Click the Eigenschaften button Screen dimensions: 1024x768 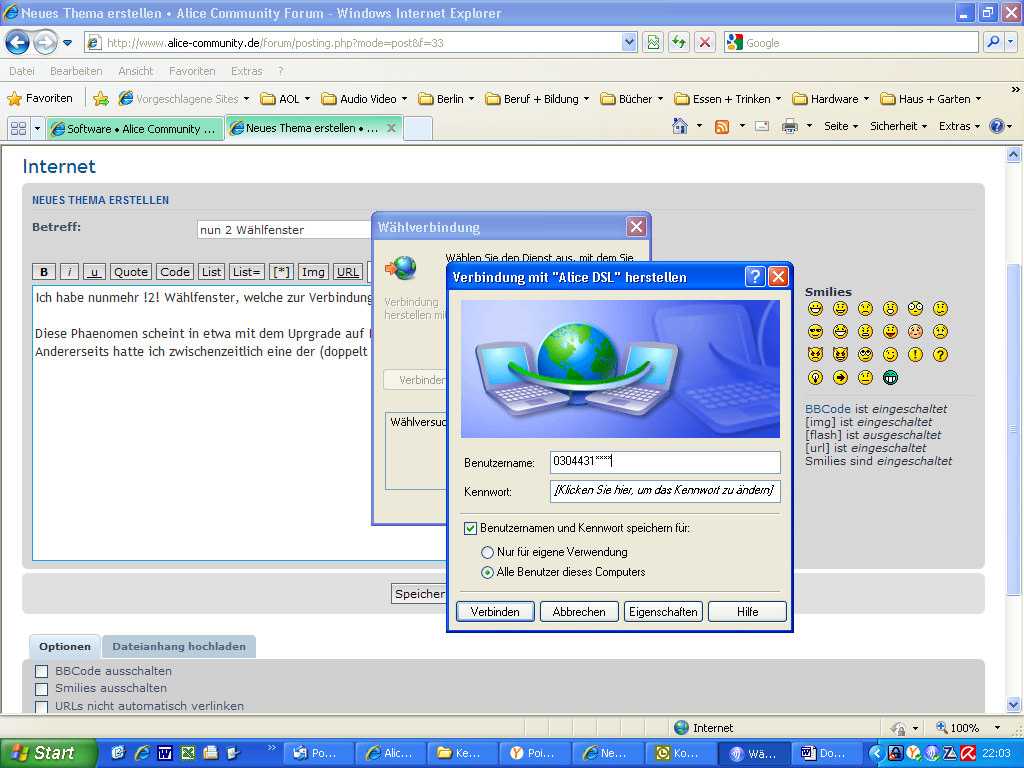pos(663,611)
